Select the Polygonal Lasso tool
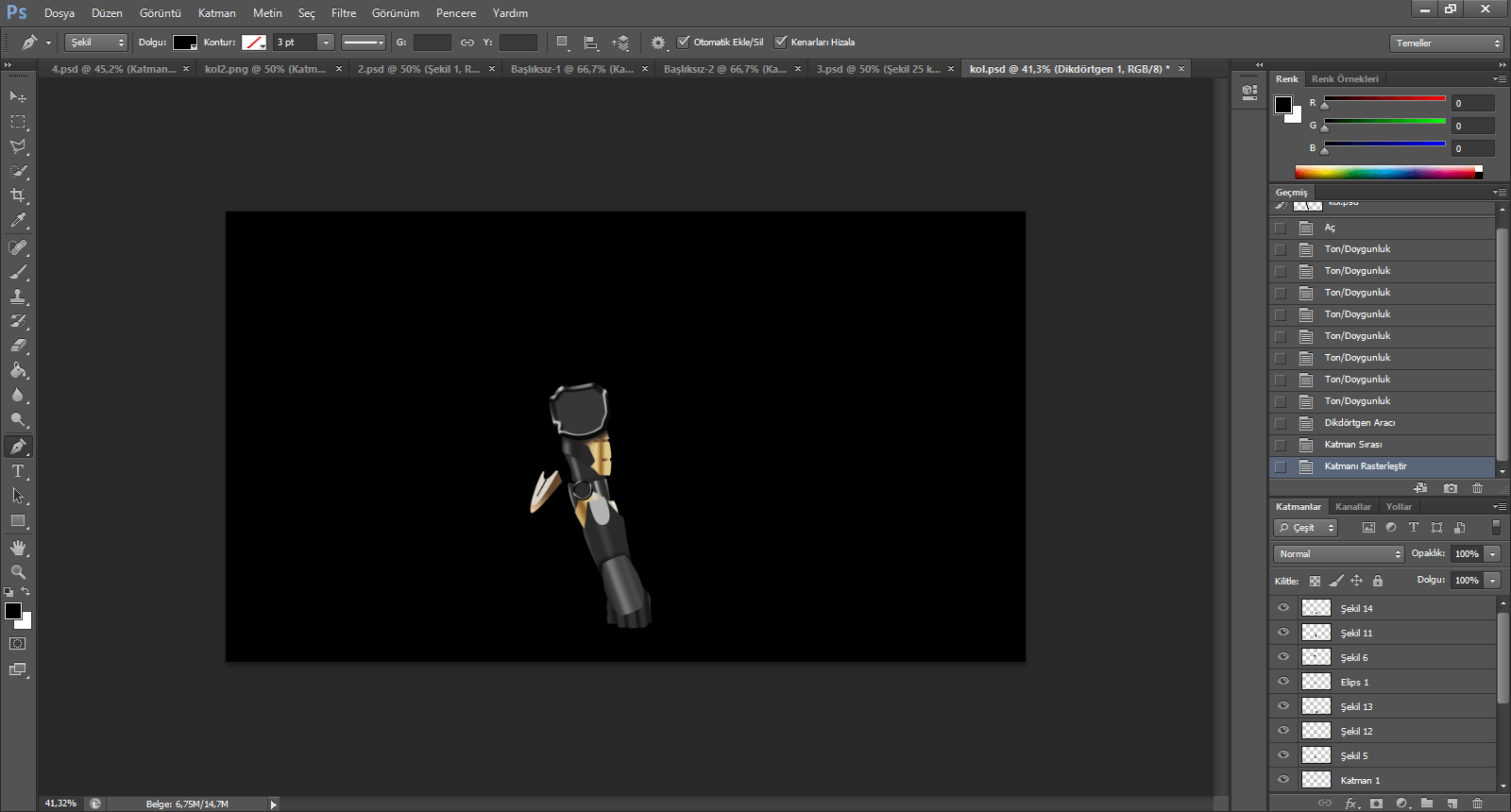This screenshot has height=812, width=1511. click(18, 146)
